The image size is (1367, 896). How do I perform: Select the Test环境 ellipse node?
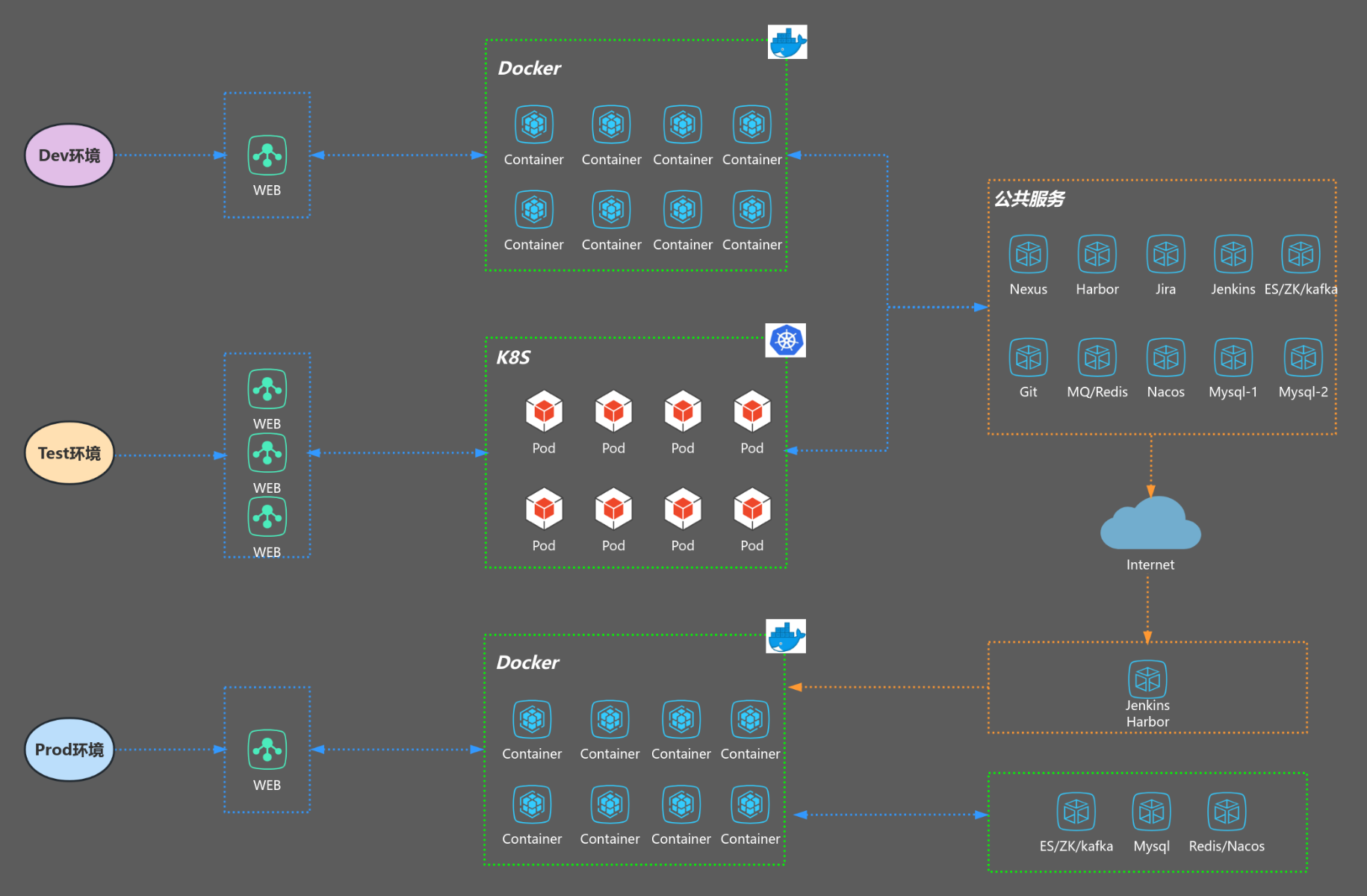point(69,453)
